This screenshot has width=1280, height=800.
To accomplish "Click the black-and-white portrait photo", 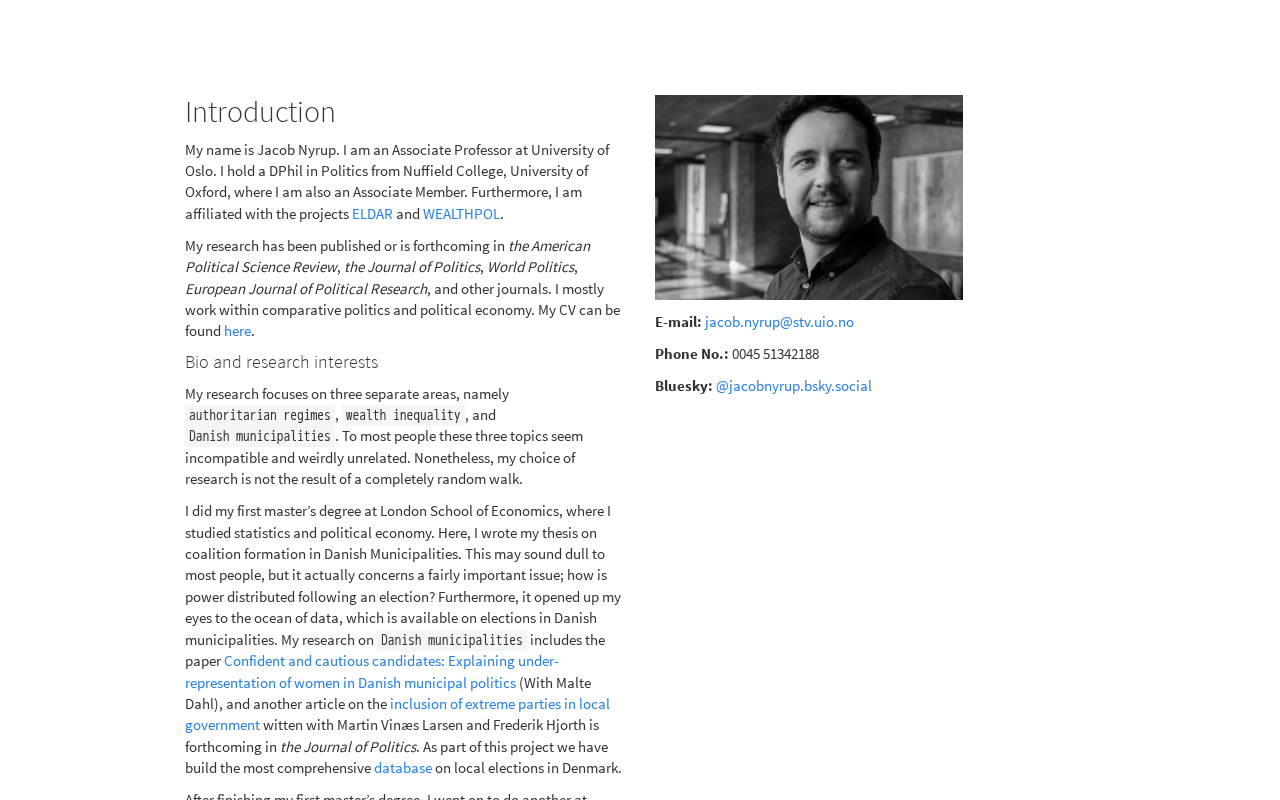I will (x=808, y=197).
